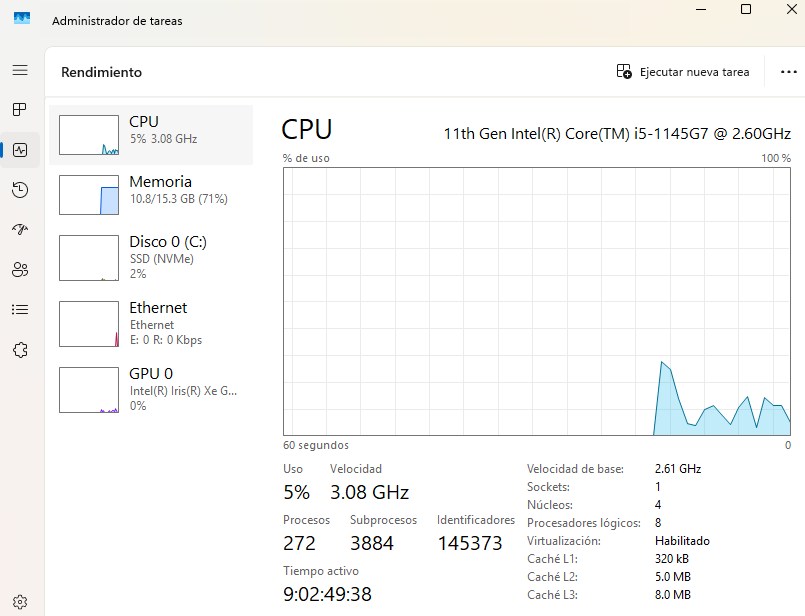Minimize the Administrador de tareas window
Image resolution: width=805 pixels, height=616 pixels.
pyautogui.click(x=700, y=9)
